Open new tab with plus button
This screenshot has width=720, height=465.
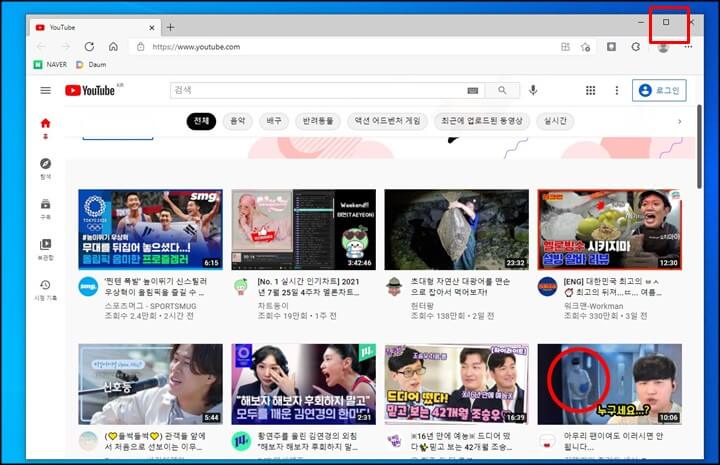tap(170, 28)
